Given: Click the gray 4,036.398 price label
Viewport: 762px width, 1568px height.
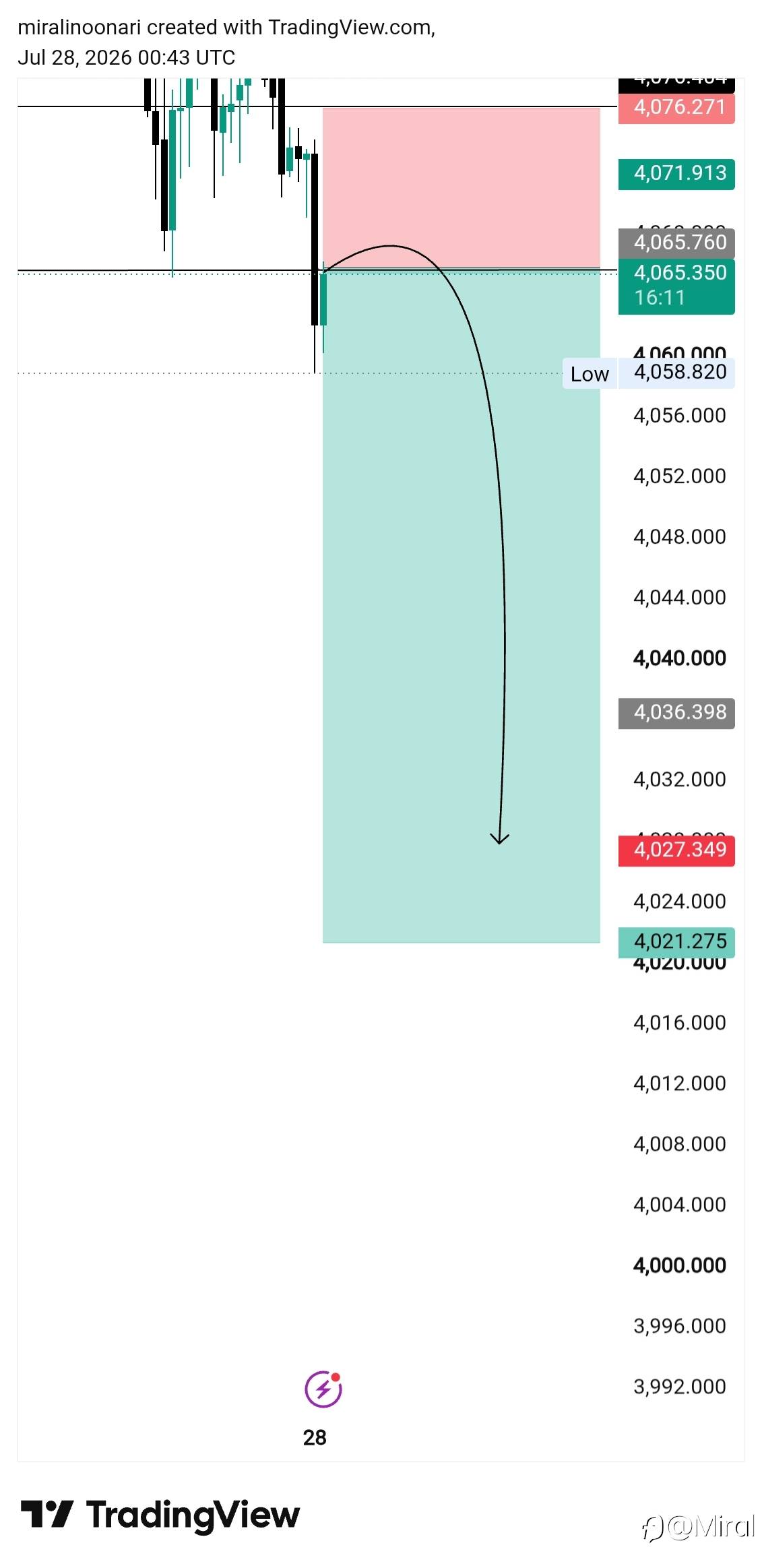Looking at the screenshot, I should [x=676, y=713].
